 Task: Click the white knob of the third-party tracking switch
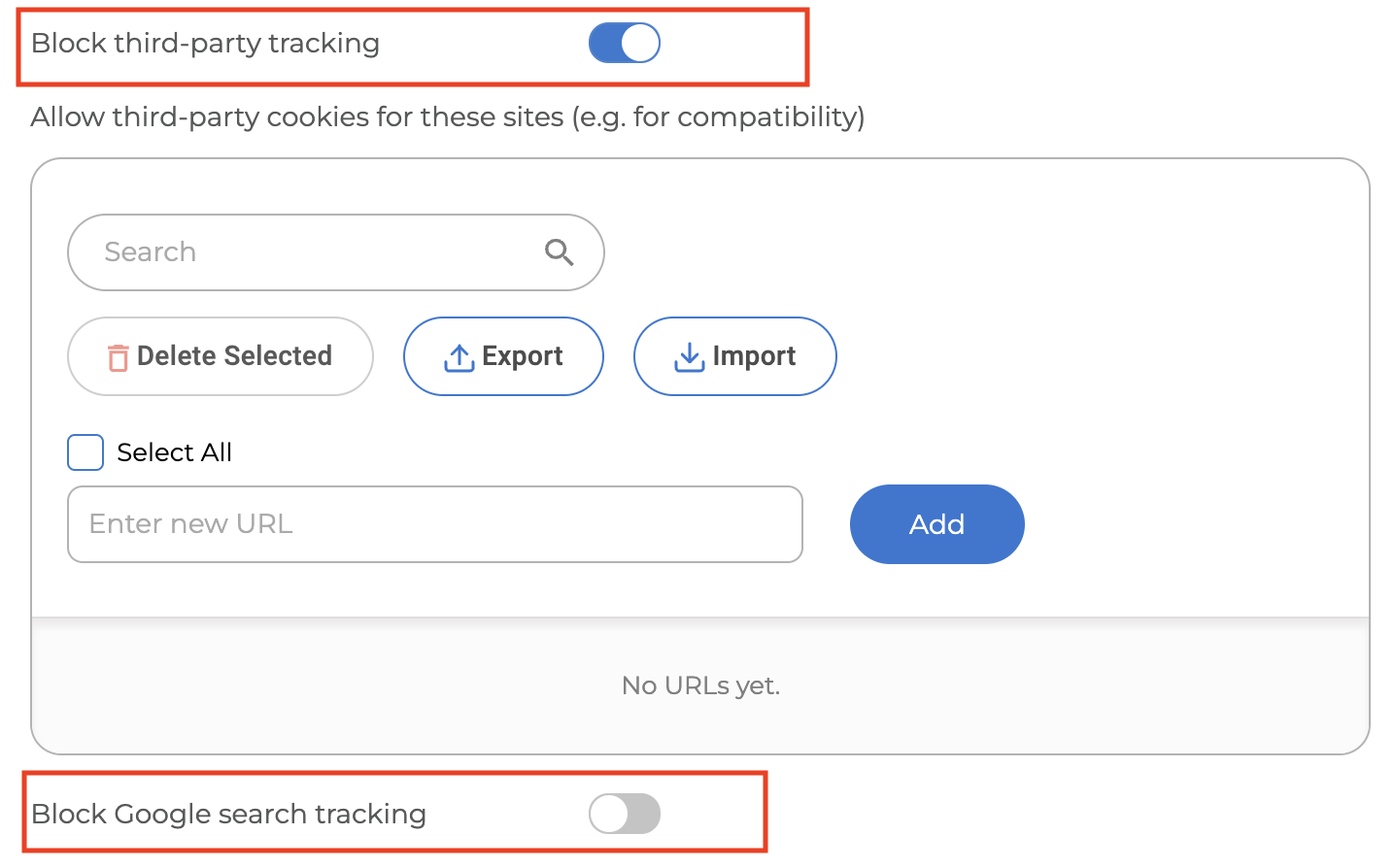pos(640,43)
